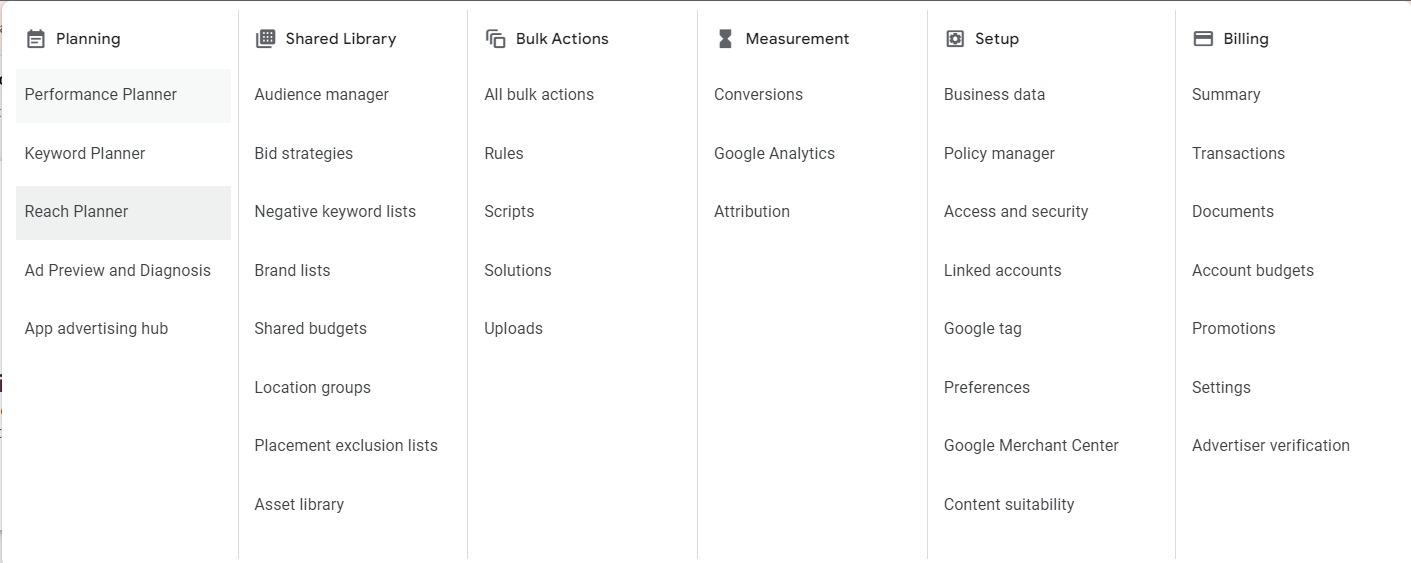
Task: Click the Billing credit card icon
Action: coord(1203,39)
